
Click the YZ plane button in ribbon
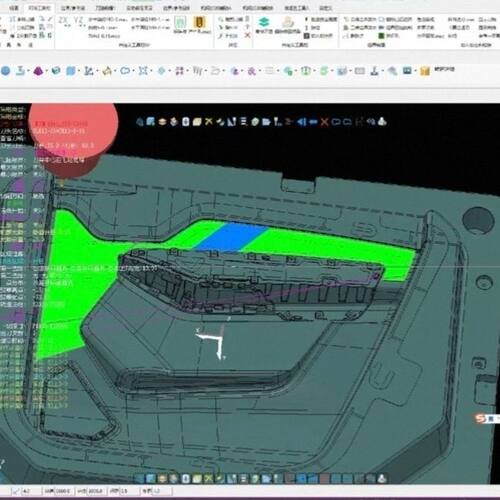pos(79,22)
